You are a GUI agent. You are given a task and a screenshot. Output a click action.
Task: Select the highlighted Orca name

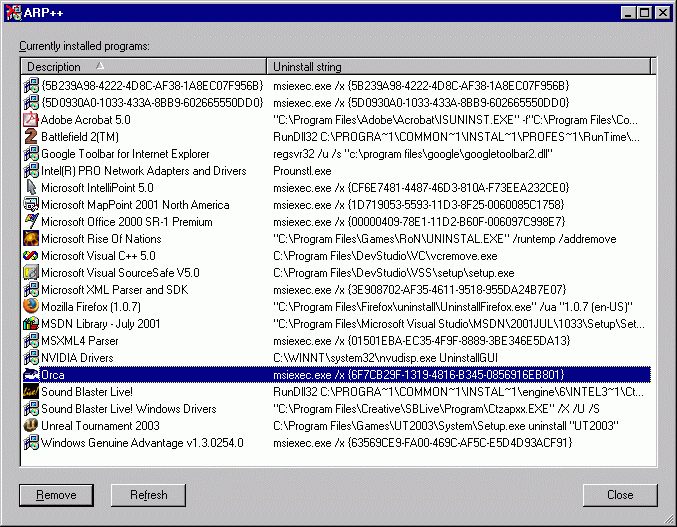(53, 375)
